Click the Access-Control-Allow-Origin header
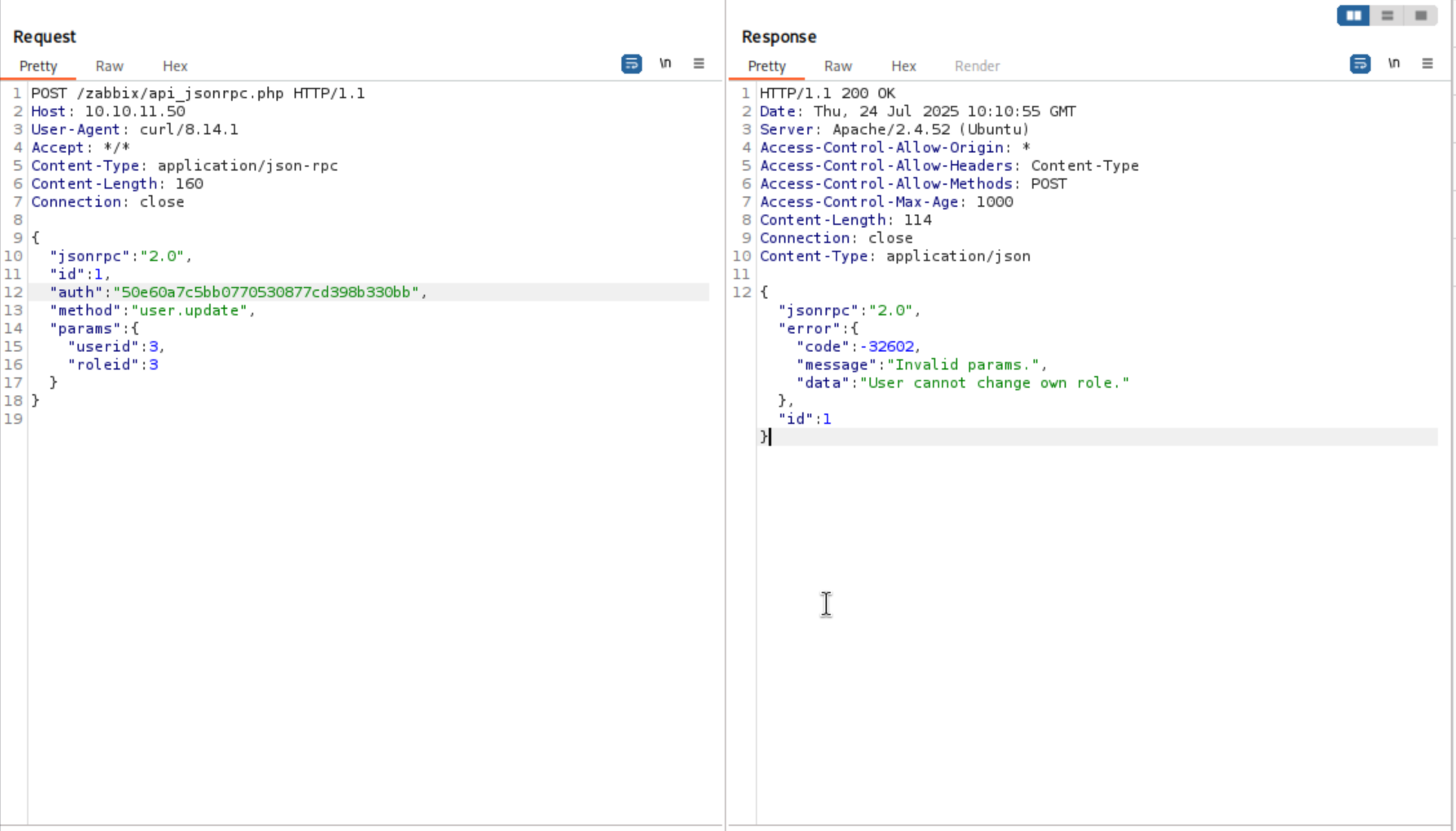This screenshot has height=831, width=1456. (x=895, y=147)
